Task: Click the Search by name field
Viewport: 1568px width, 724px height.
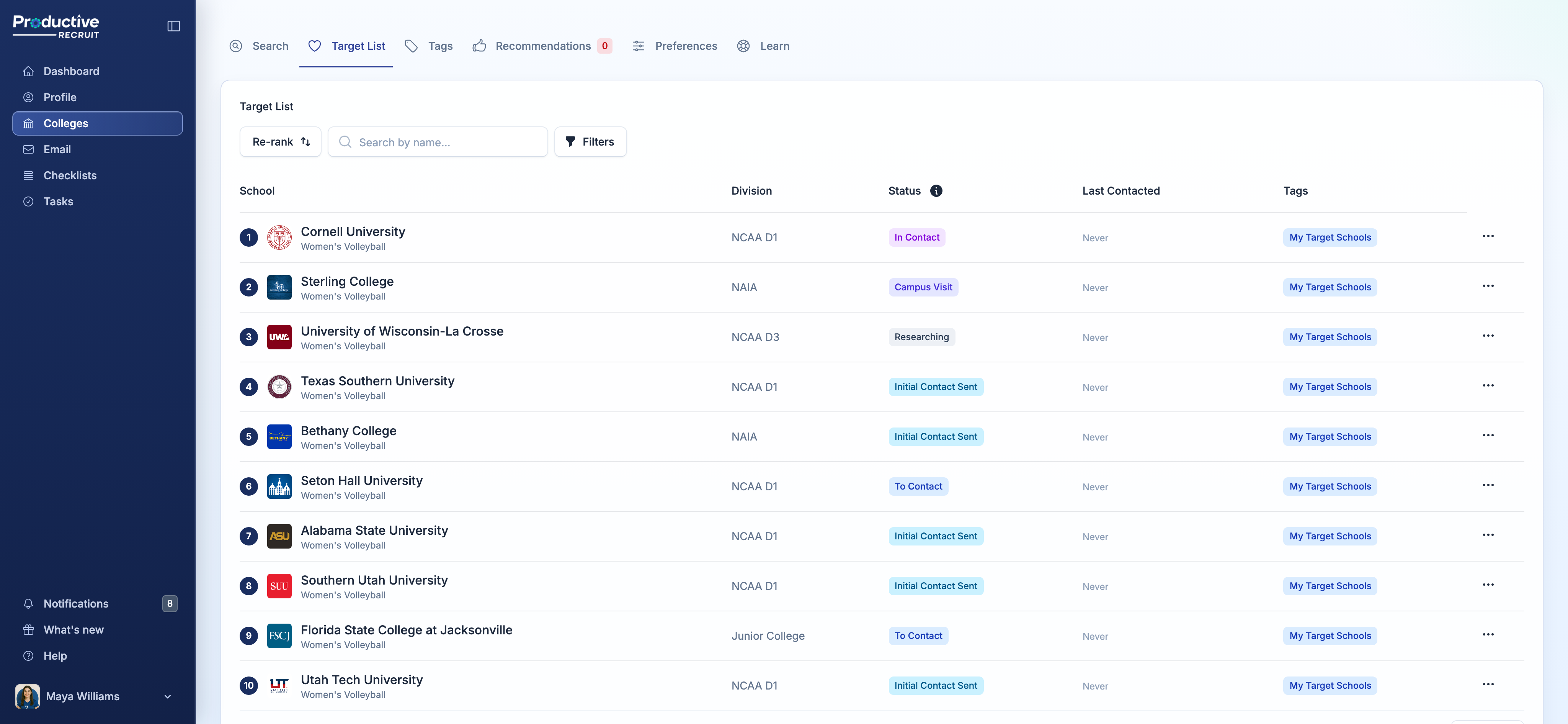Action: [438, 142]
